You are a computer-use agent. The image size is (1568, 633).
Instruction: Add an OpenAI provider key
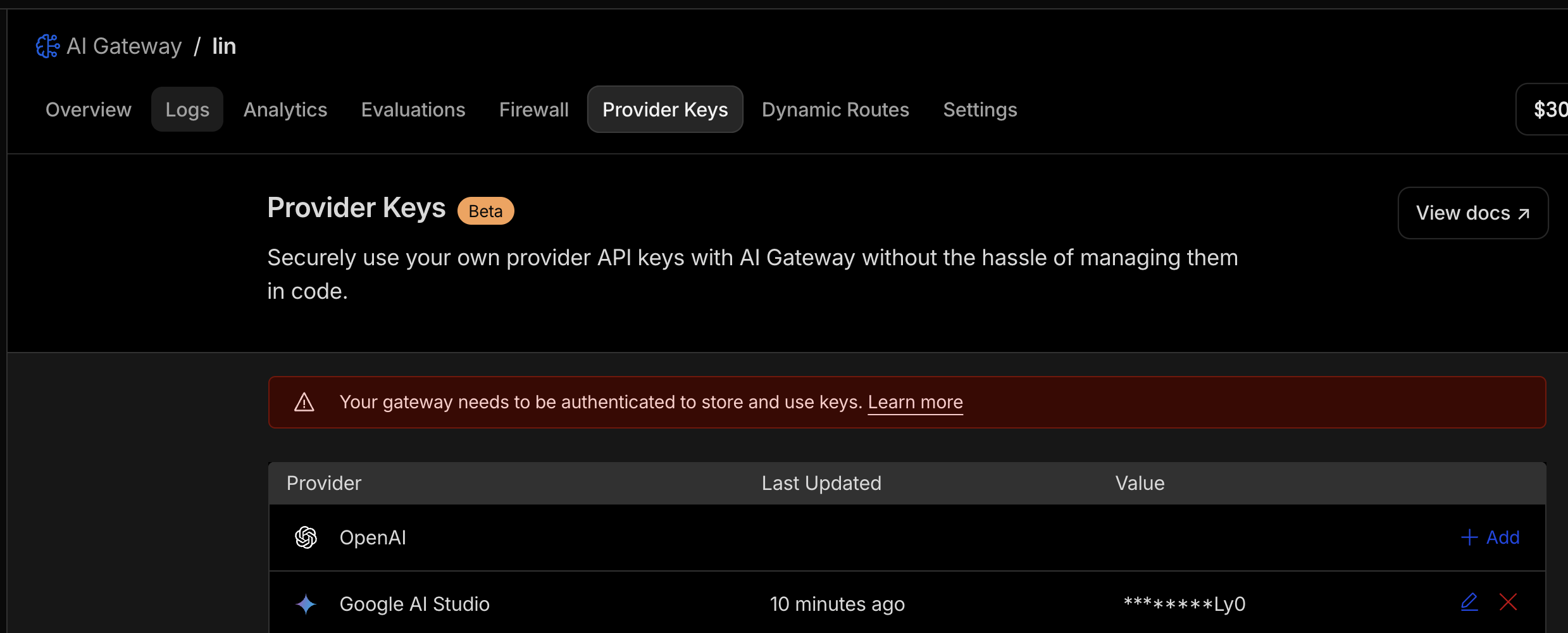pos(1490,537)
